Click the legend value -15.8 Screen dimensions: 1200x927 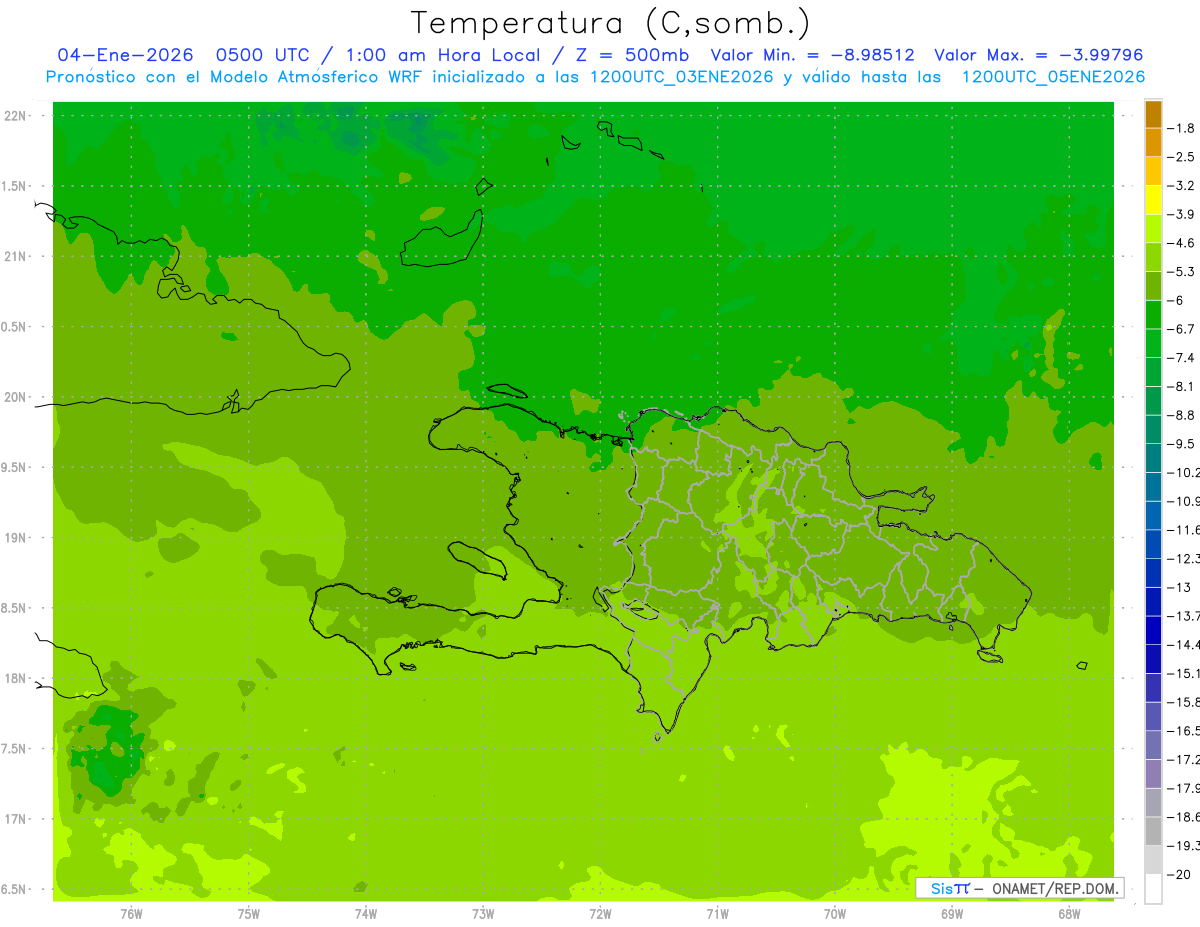tap(1183, 702)
